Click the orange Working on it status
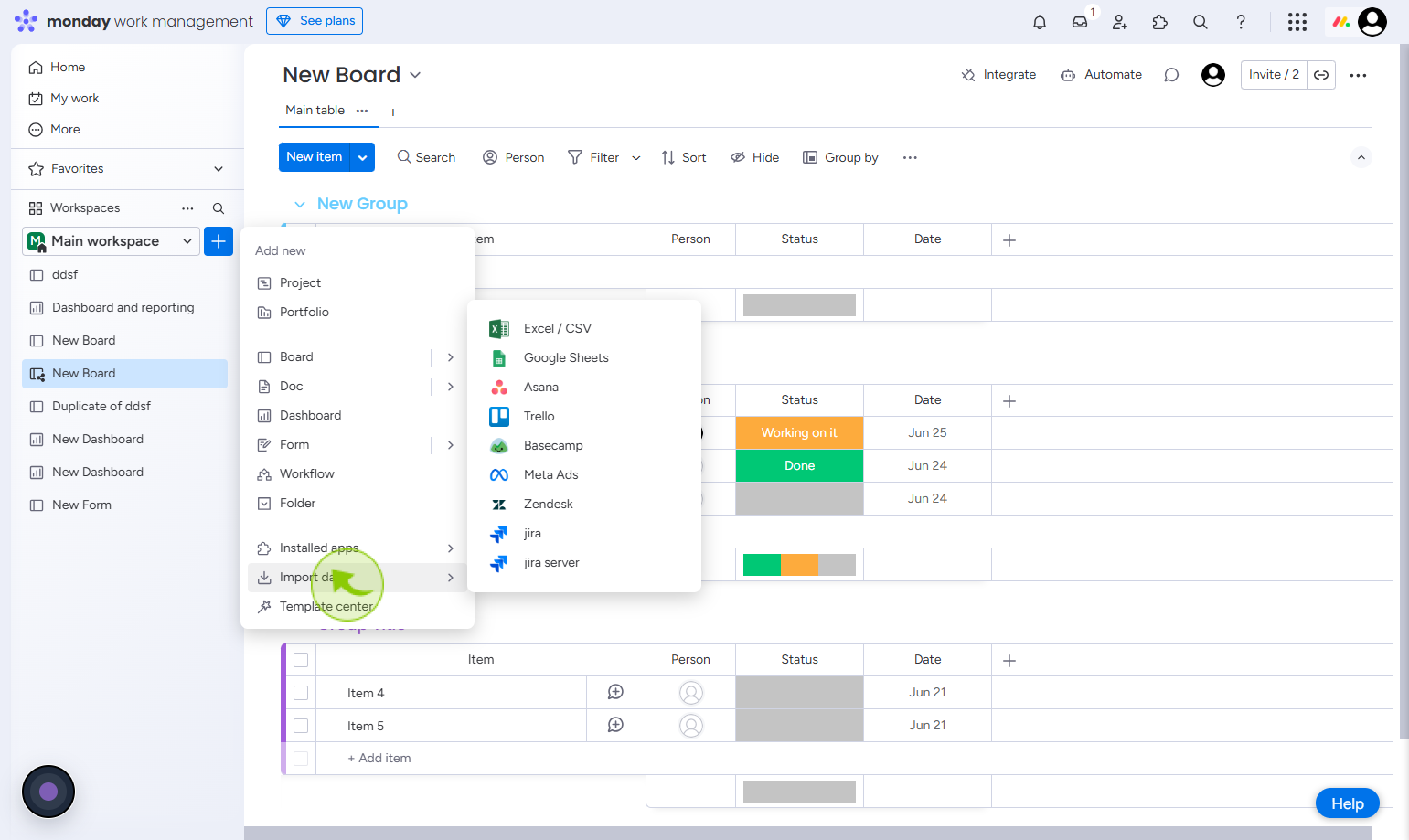 799,432
